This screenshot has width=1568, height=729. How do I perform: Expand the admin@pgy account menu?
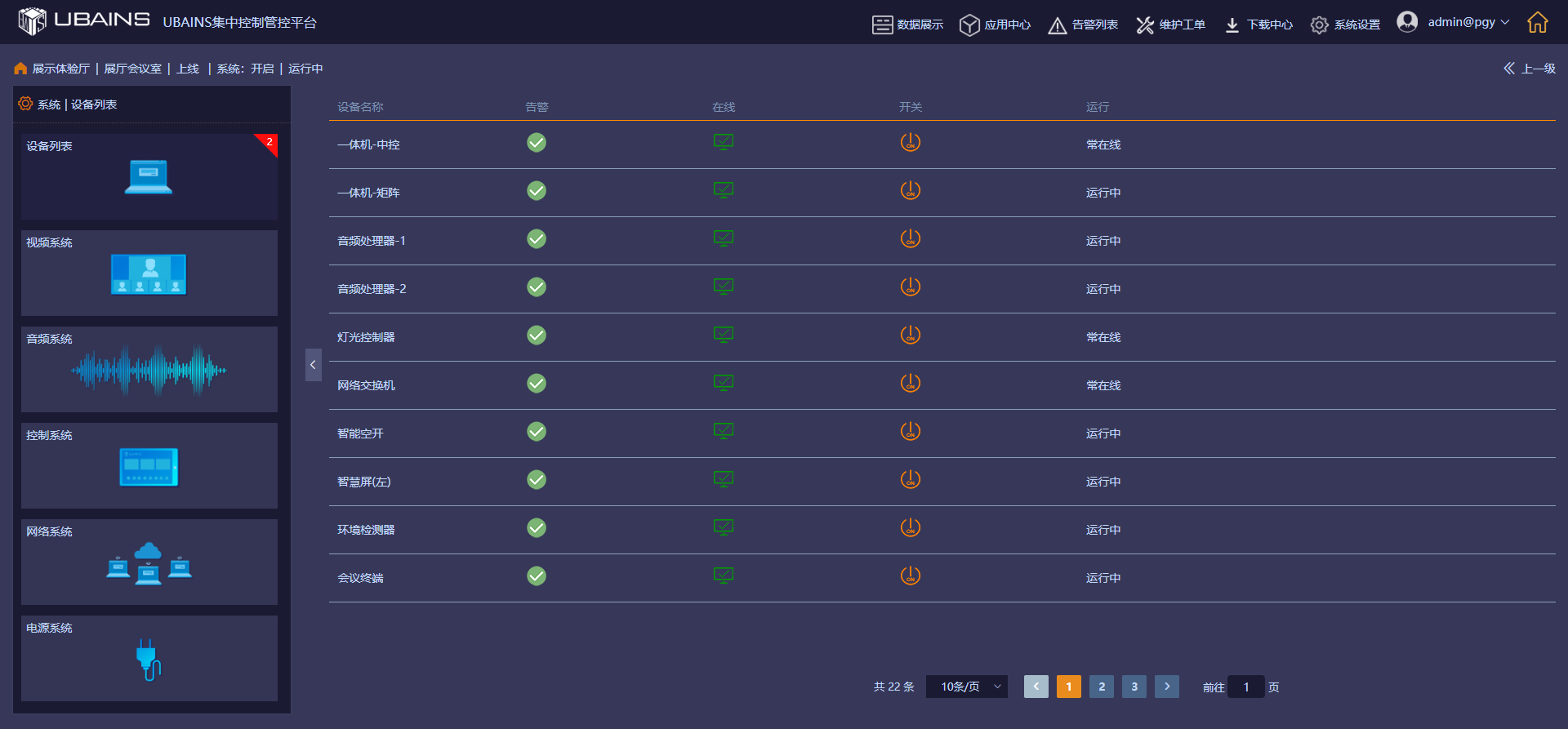pos(1468,22)
